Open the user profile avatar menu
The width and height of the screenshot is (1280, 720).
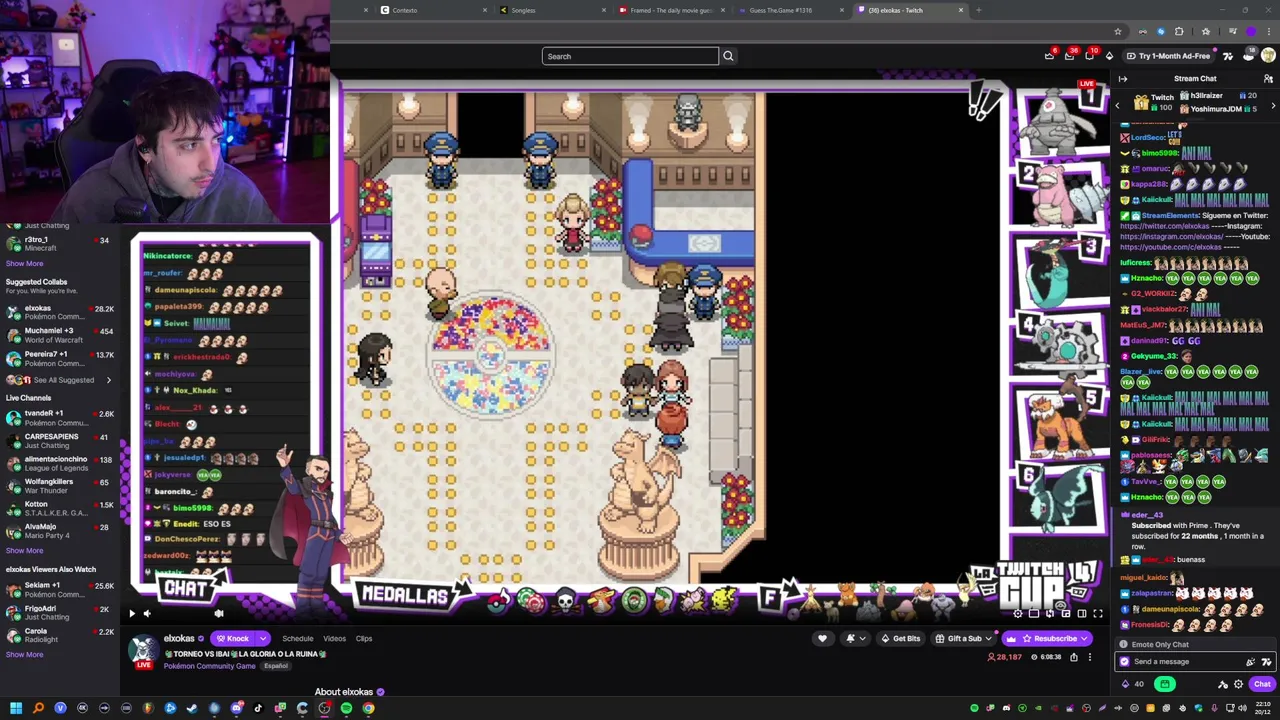(1268, 56)
